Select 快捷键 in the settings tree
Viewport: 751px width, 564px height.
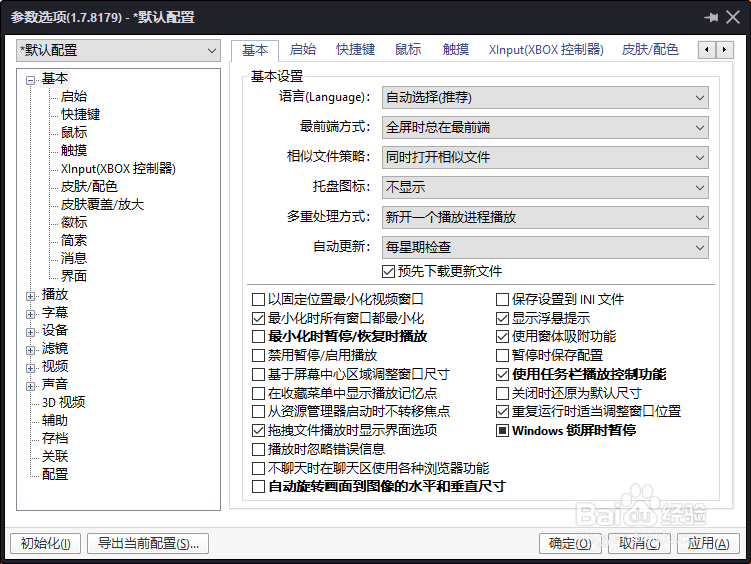(80, 114)
